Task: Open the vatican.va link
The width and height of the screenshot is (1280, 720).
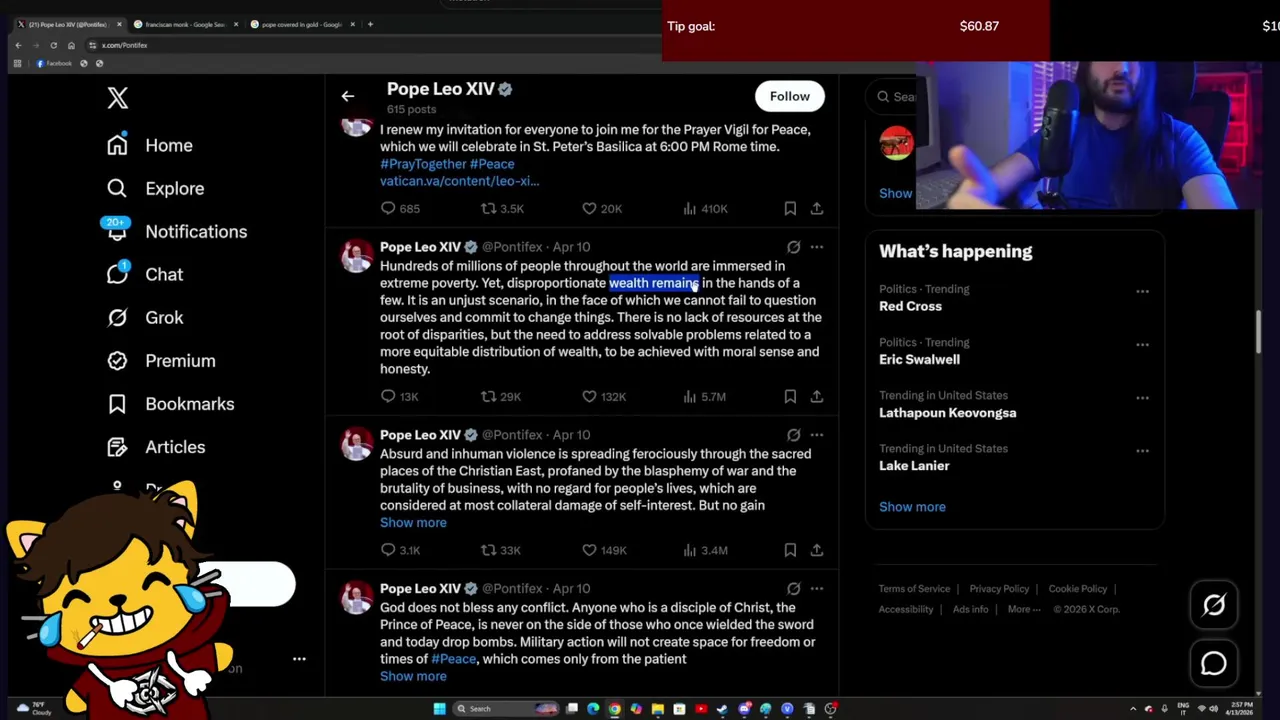Action: (x=459, y=181)
